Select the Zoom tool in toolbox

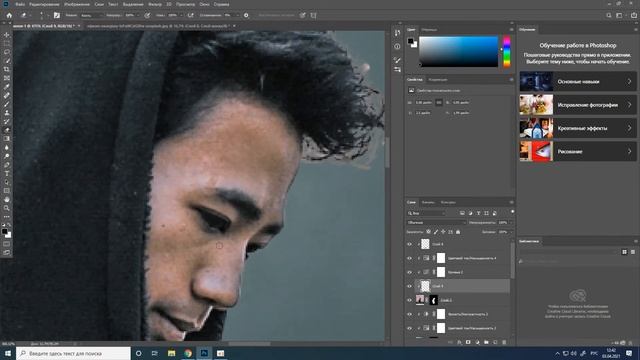tap(7, 208)
